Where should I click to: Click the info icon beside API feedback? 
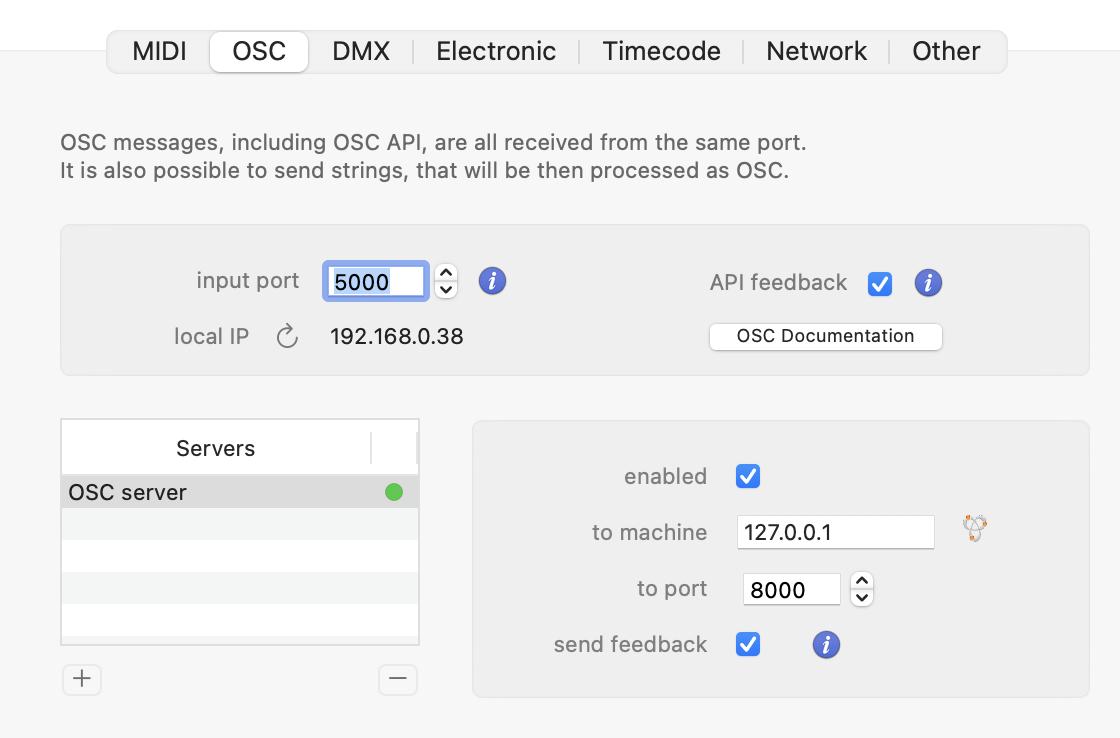[x=928, y=283]
